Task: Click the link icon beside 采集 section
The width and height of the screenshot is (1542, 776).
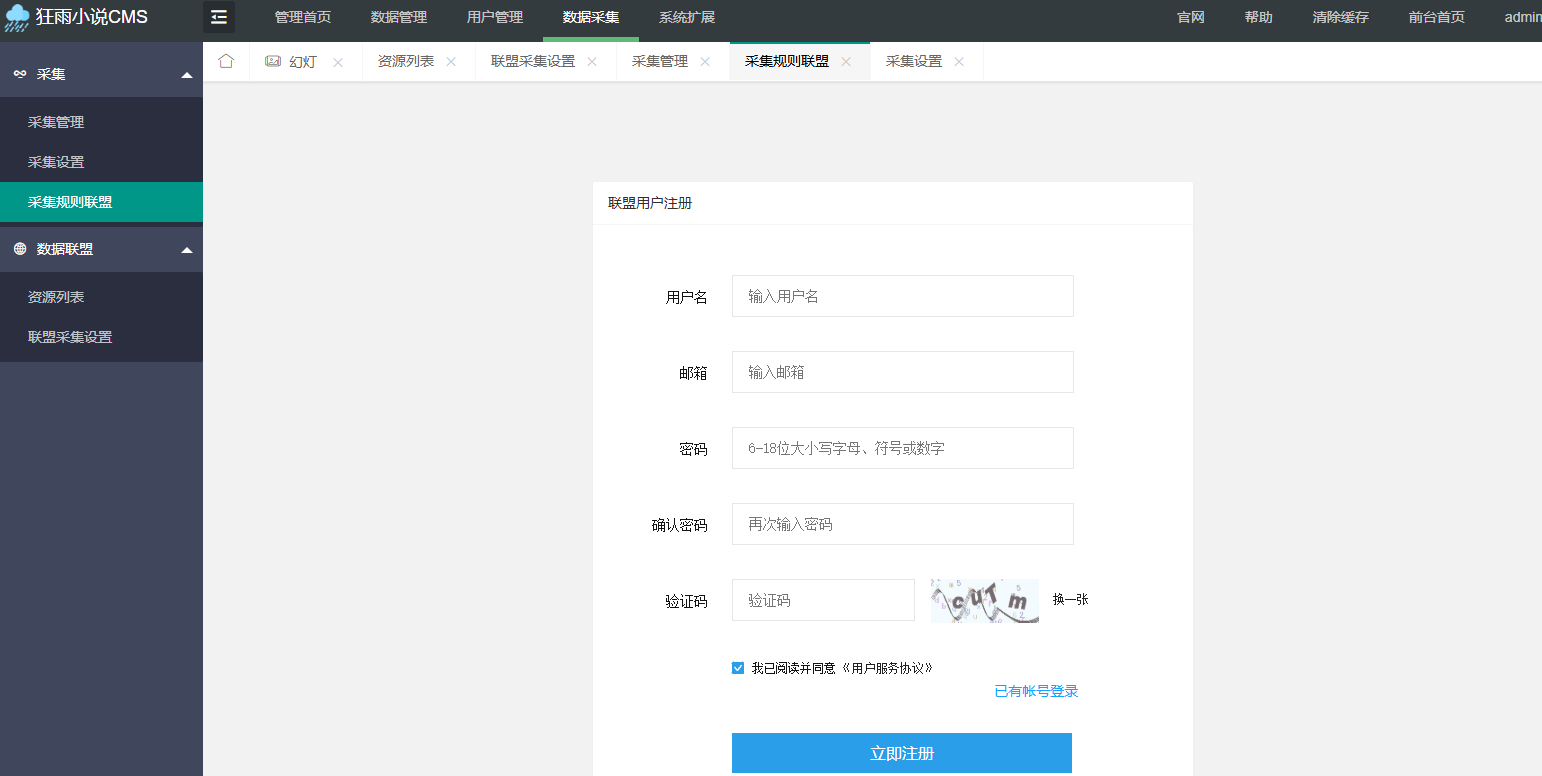Action: (21, 72)
